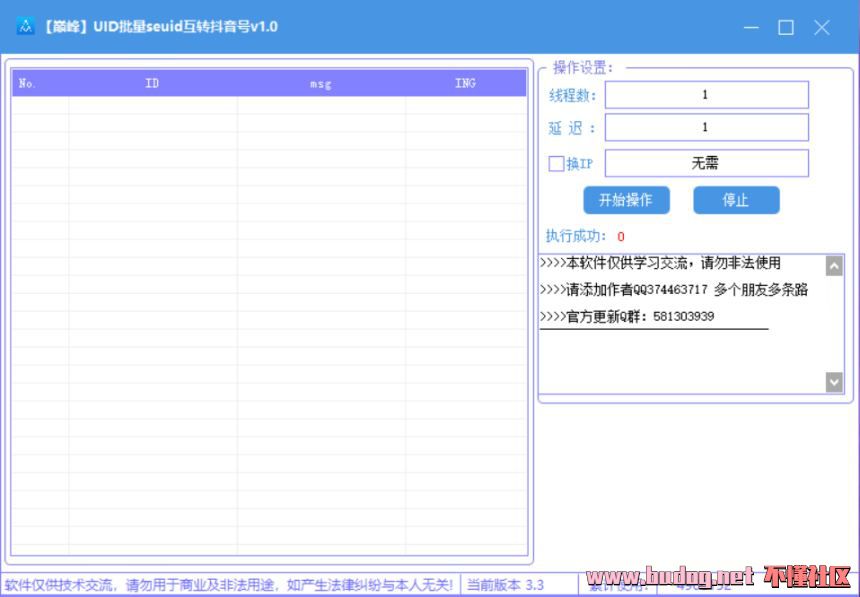Click the msg column header
This screenshot has height=597, width=860.
(320, 84)
